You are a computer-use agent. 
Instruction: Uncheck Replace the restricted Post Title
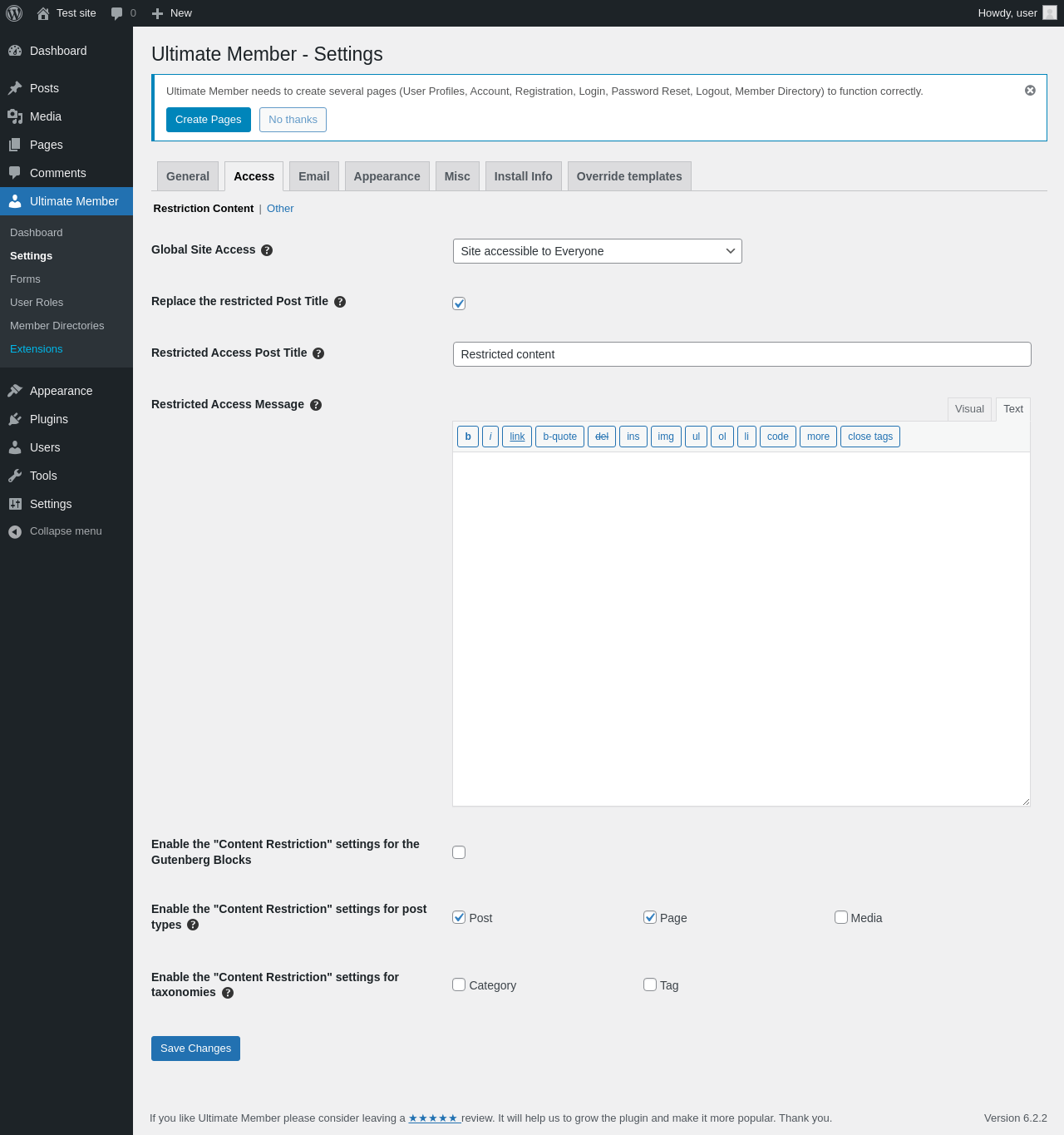tap(459, 303)
